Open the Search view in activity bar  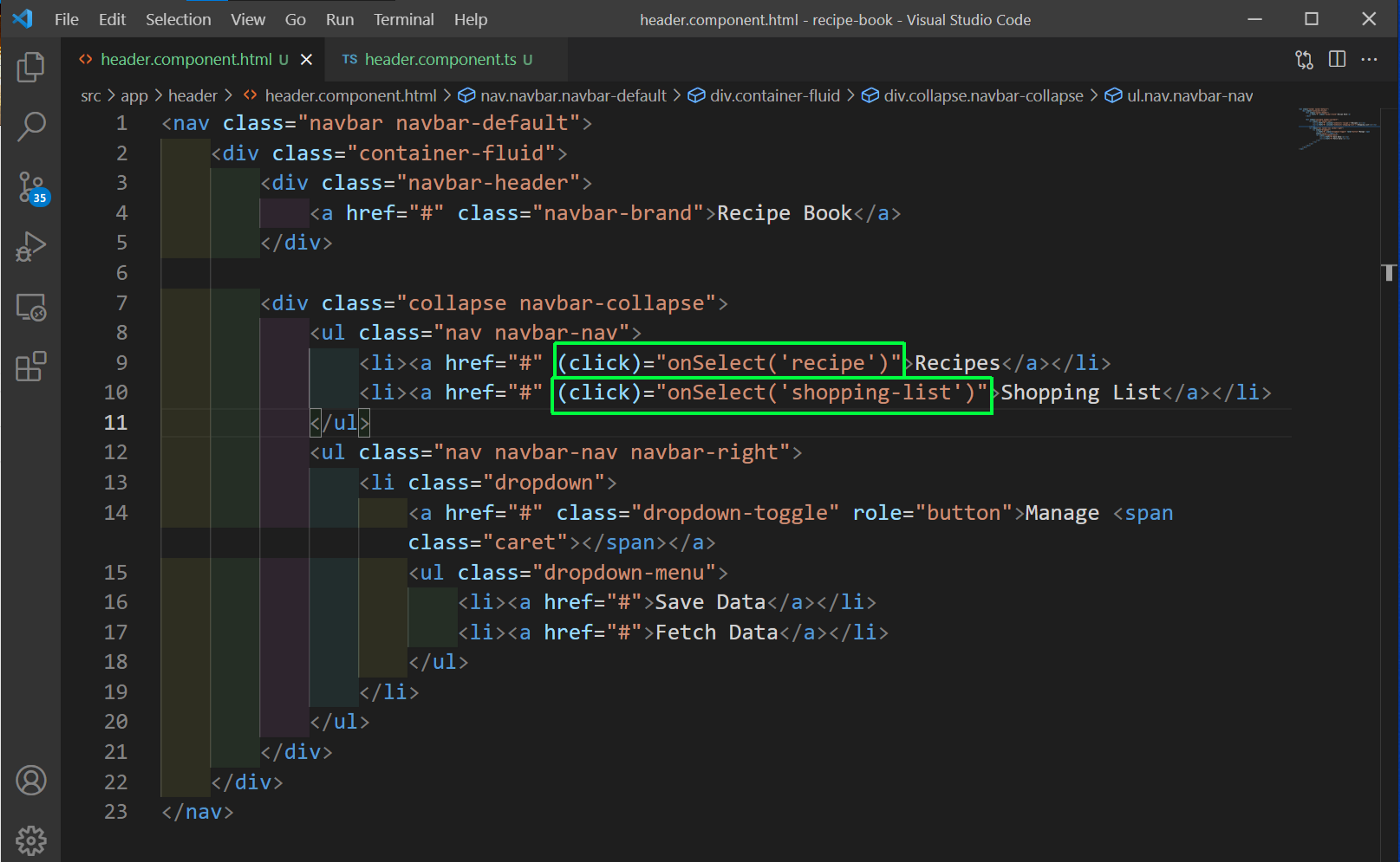pos(31,126)
